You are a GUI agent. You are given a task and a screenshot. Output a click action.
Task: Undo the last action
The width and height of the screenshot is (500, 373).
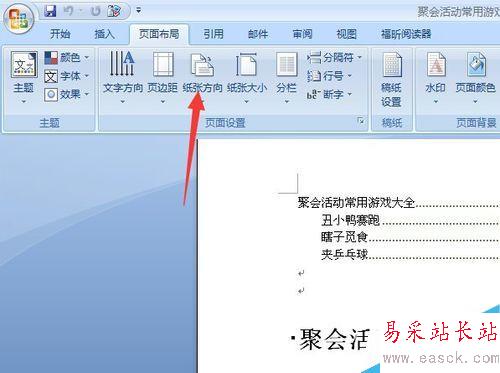69,11
